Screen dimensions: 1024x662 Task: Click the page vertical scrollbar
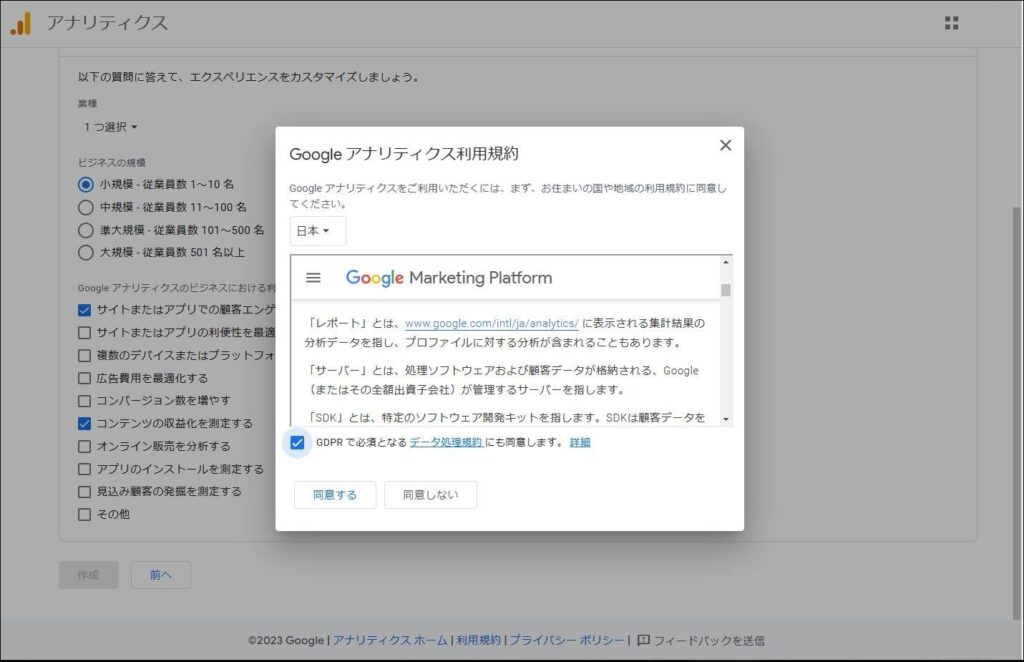1017,413
